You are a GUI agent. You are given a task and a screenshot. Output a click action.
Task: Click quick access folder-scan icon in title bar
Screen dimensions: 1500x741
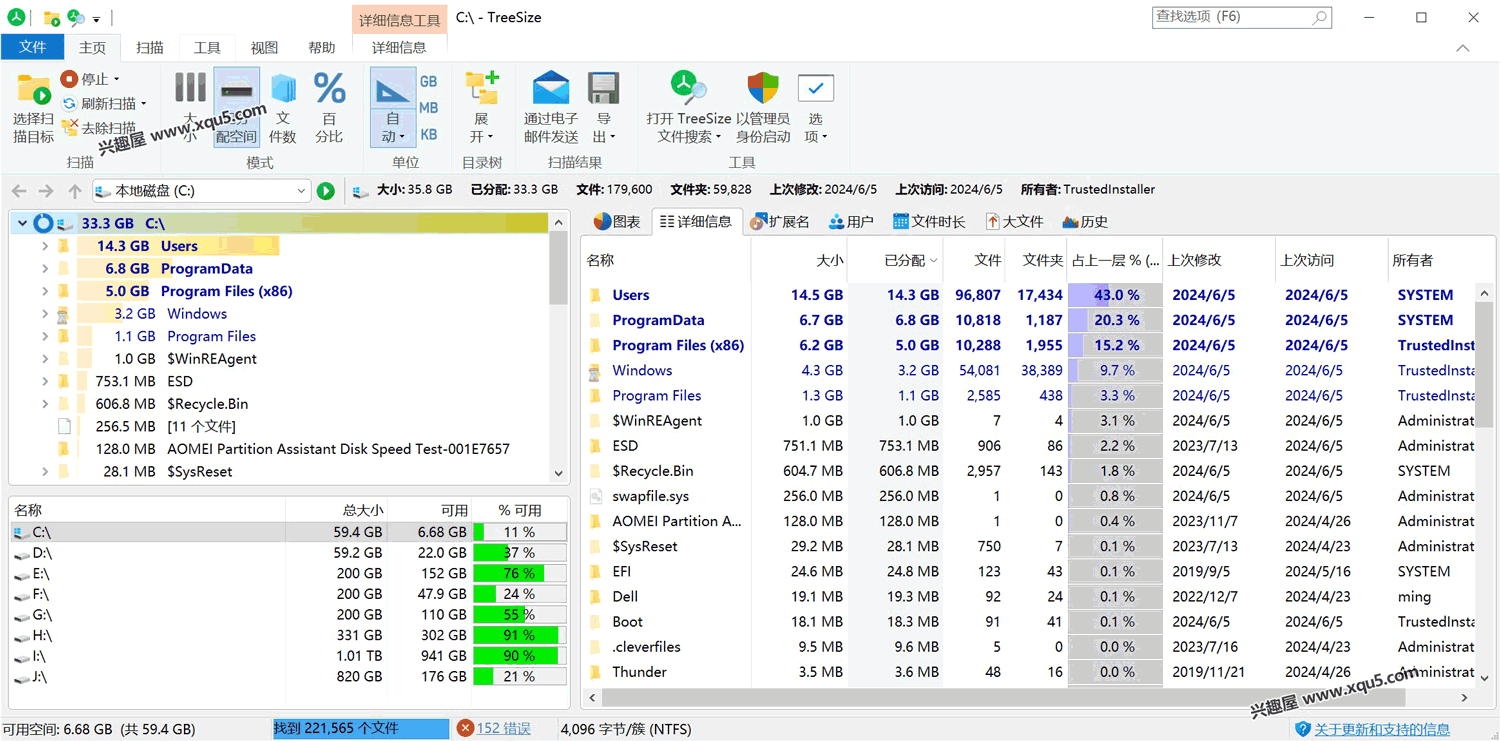pyautogui.click(x=51, y=18)
